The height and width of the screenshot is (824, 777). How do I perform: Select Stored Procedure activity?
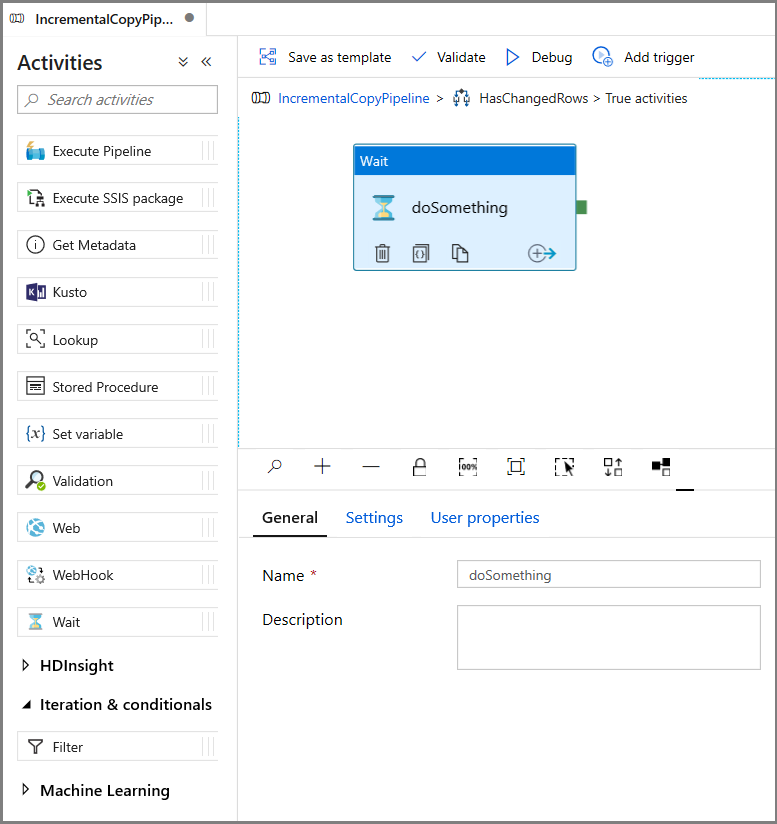117,387
